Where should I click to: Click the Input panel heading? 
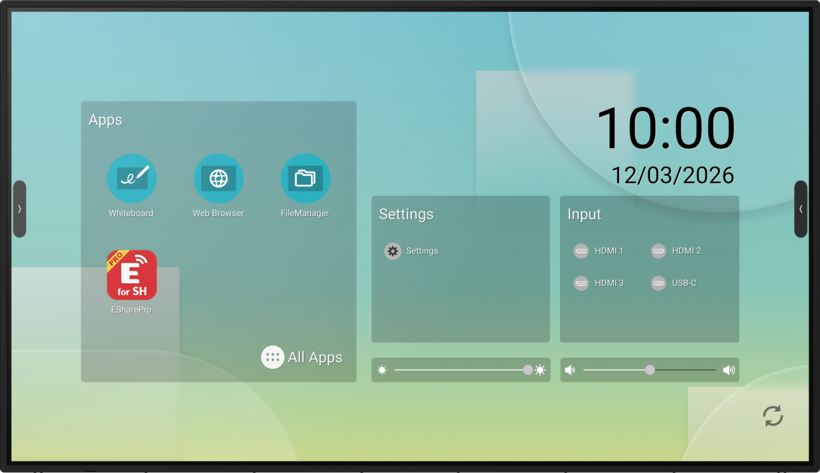pos(584,215)
